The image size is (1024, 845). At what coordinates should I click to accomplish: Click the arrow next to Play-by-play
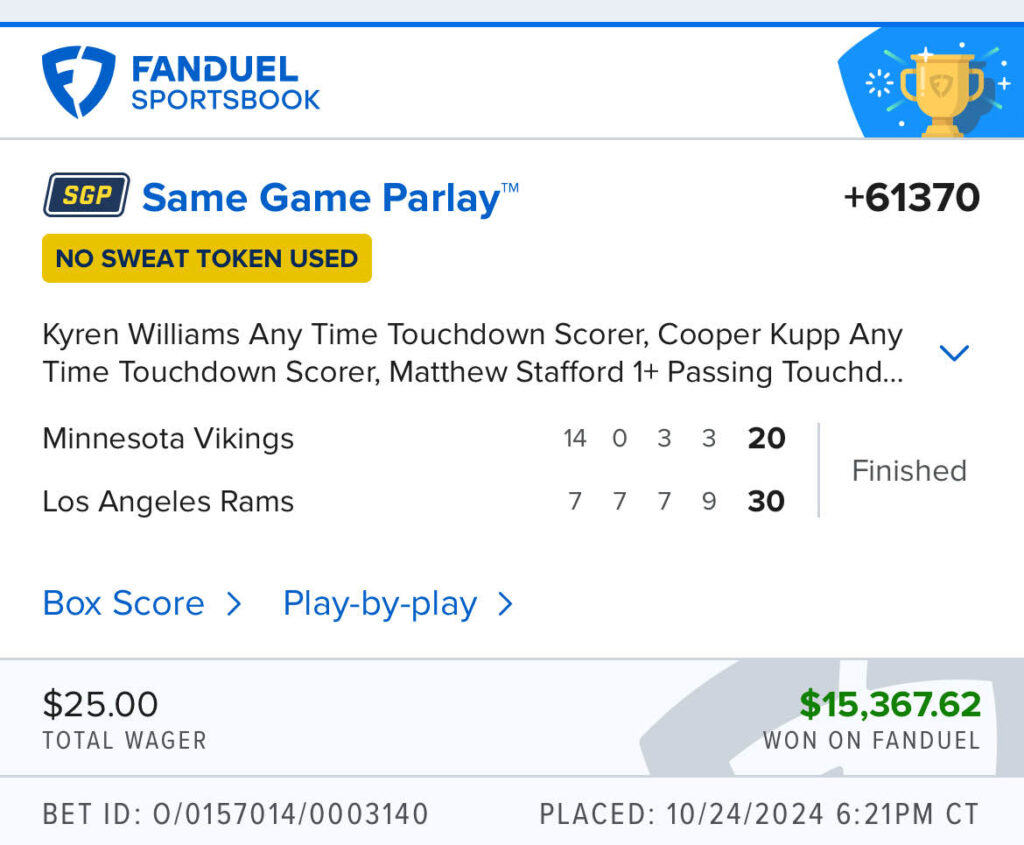pyautogui.click(x=505, y=604)
